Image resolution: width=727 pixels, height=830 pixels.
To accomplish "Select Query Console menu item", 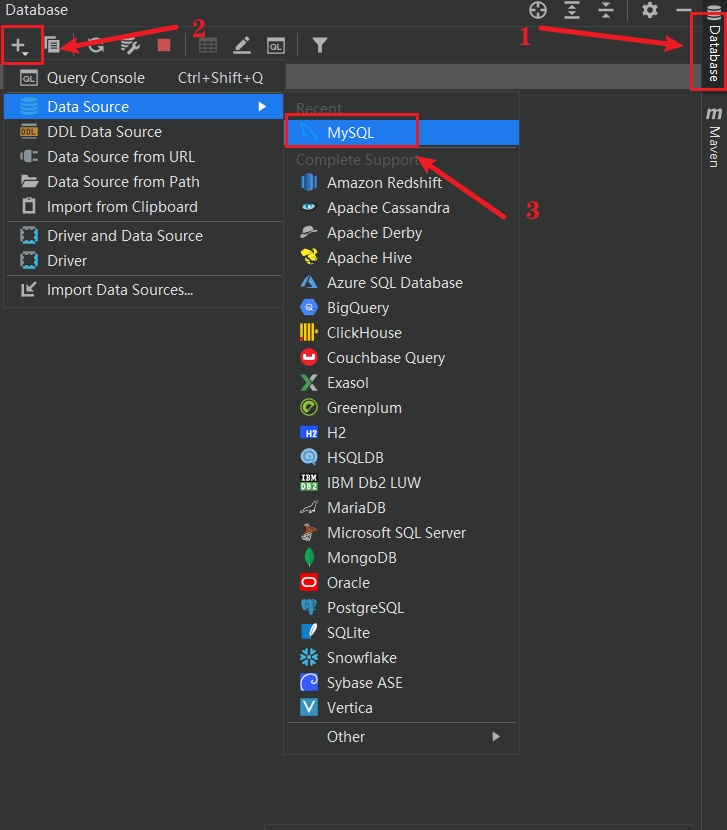I will pos(144,78).
